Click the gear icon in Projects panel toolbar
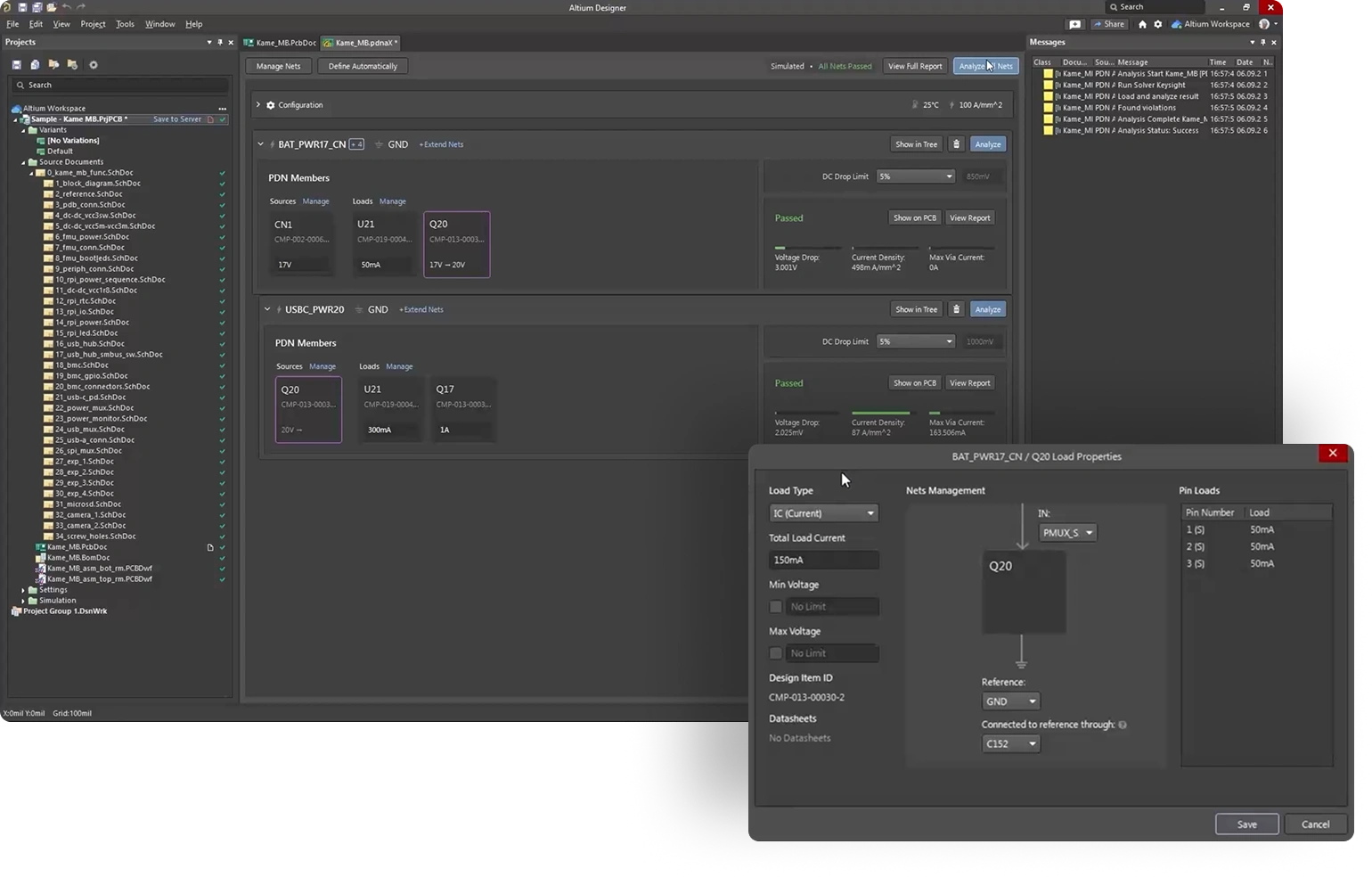Viewport: 1372px width, 877px height. point(94,65)
